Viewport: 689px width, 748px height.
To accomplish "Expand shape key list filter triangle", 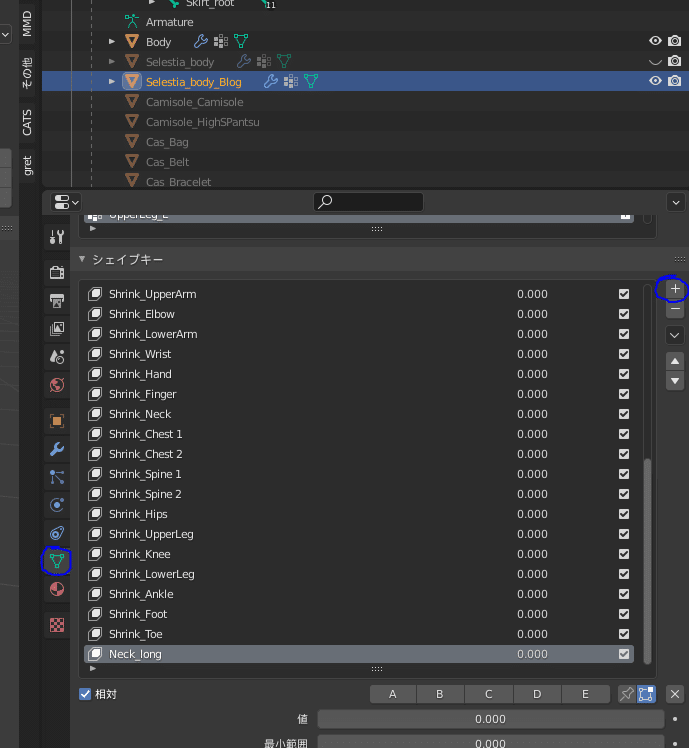I will [93, 668].
